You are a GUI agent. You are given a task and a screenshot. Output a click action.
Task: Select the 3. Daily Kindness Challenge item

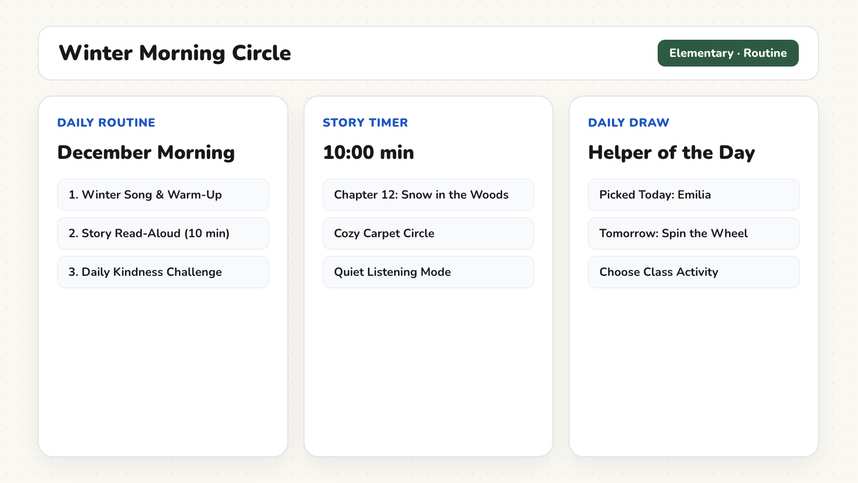coord(163,272)
